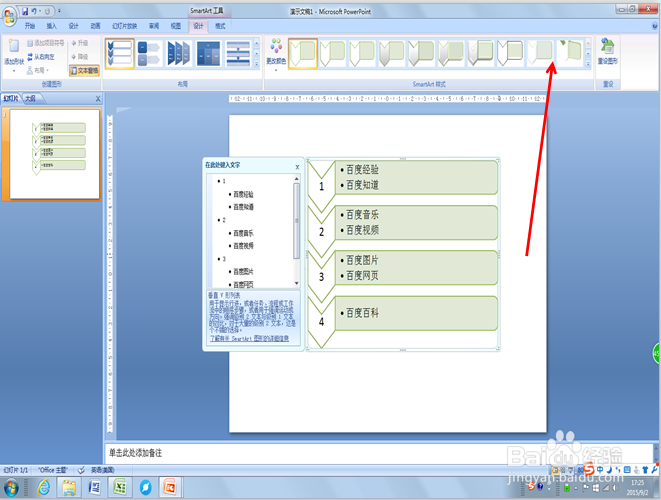Click the Save icon in quick access toolbar

point(25,11)
